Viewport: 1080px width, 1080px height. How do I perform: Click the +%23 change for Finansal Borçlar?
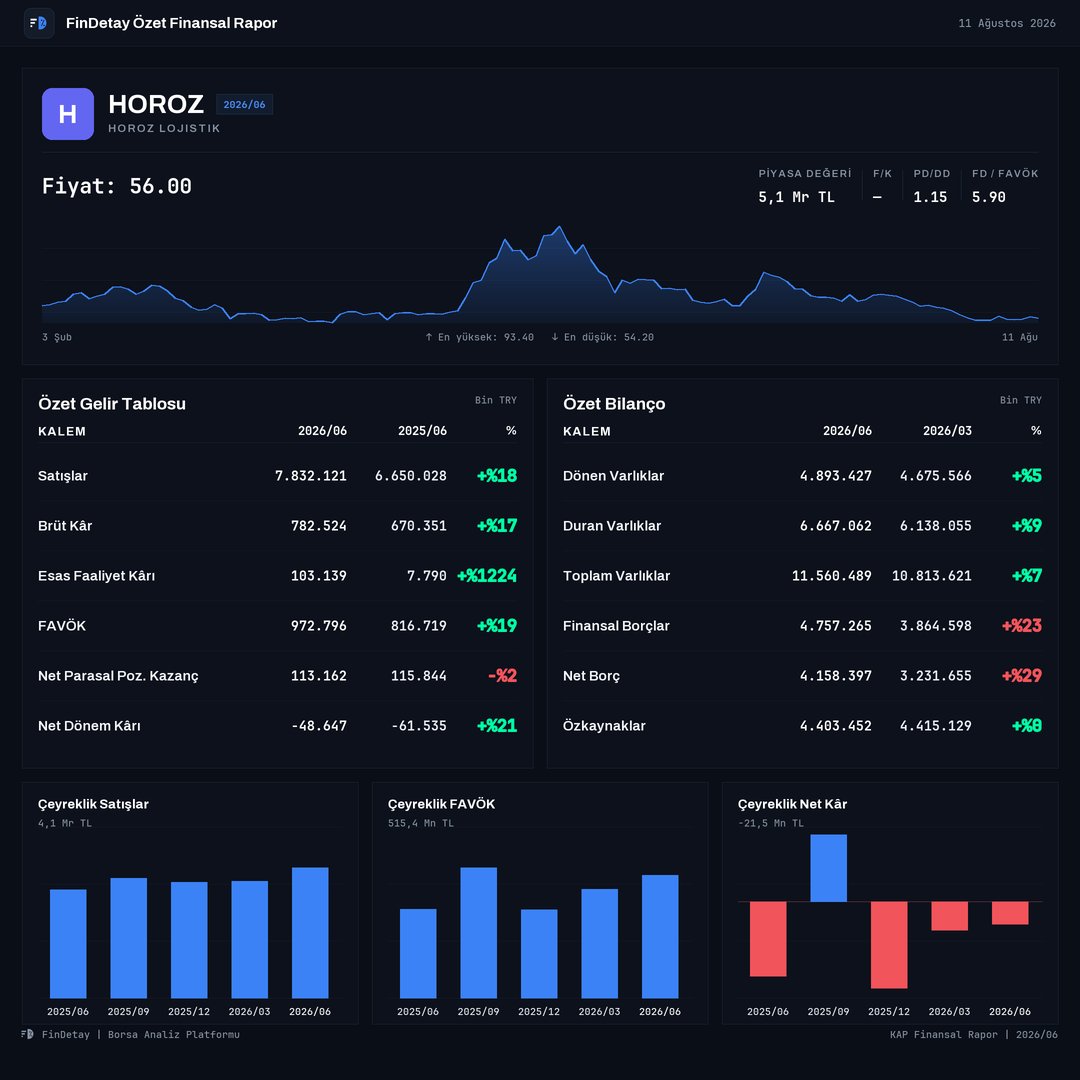pyautogui.click(x=1021, y=625)
